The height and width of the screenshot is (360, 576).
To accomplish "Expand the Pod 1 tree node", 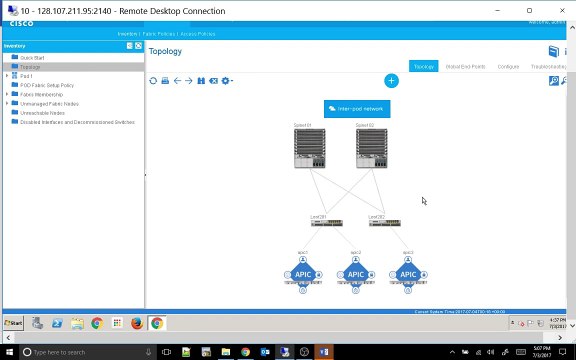I will [7, 76].
